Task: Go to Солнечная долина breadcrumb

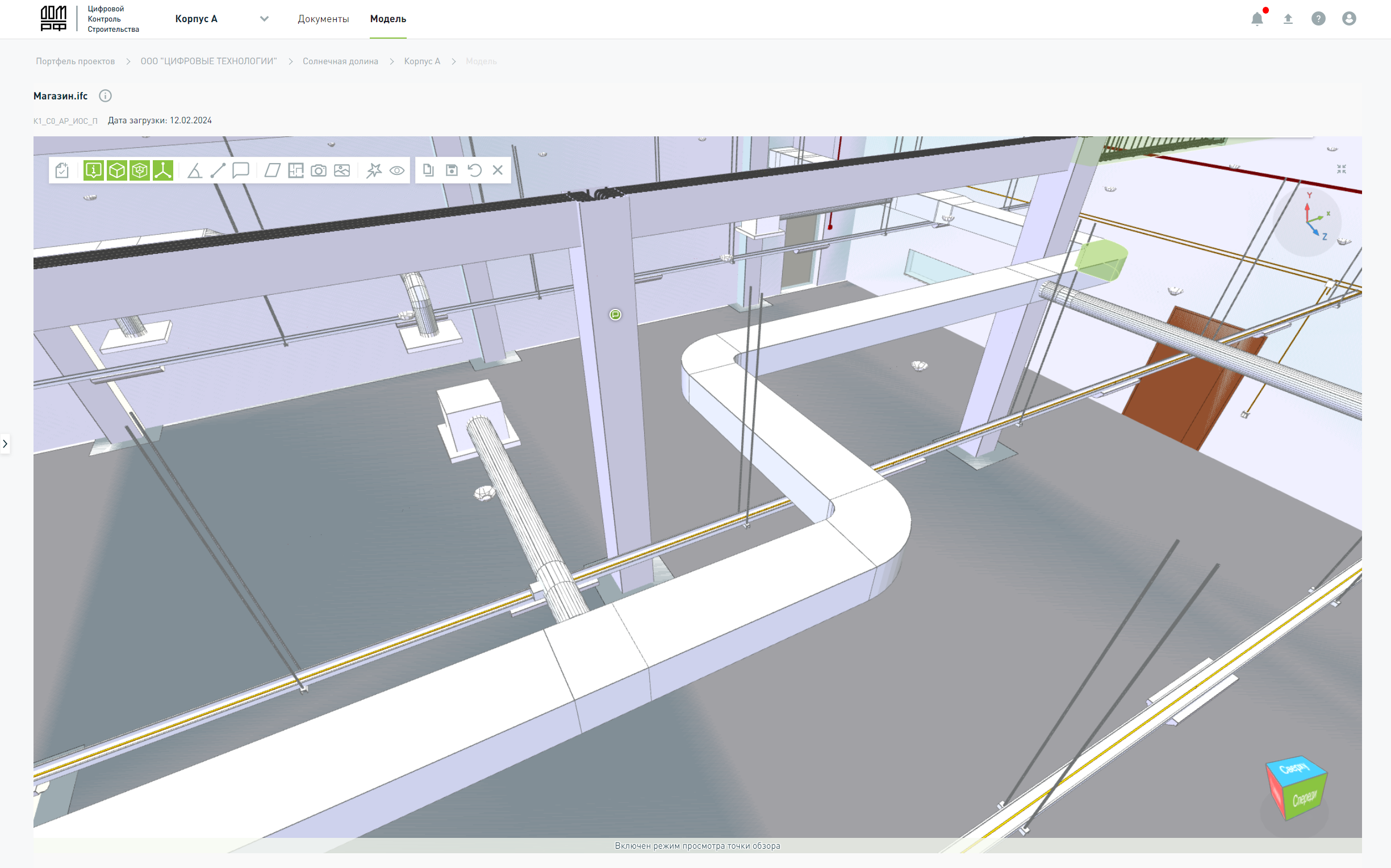Action: [340, 61]
